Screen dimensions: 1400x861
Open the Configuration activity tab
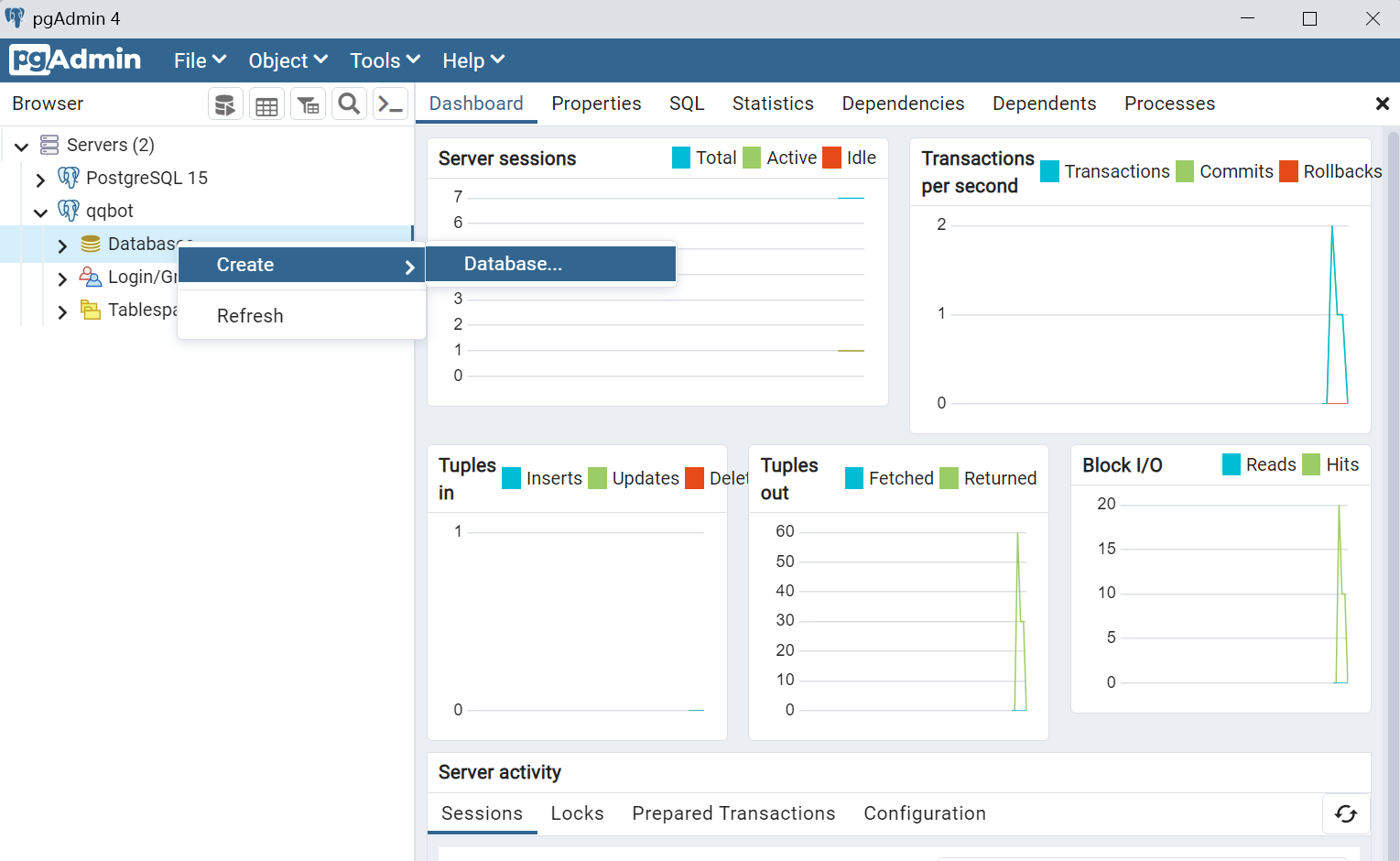click(x=925, y=813)
